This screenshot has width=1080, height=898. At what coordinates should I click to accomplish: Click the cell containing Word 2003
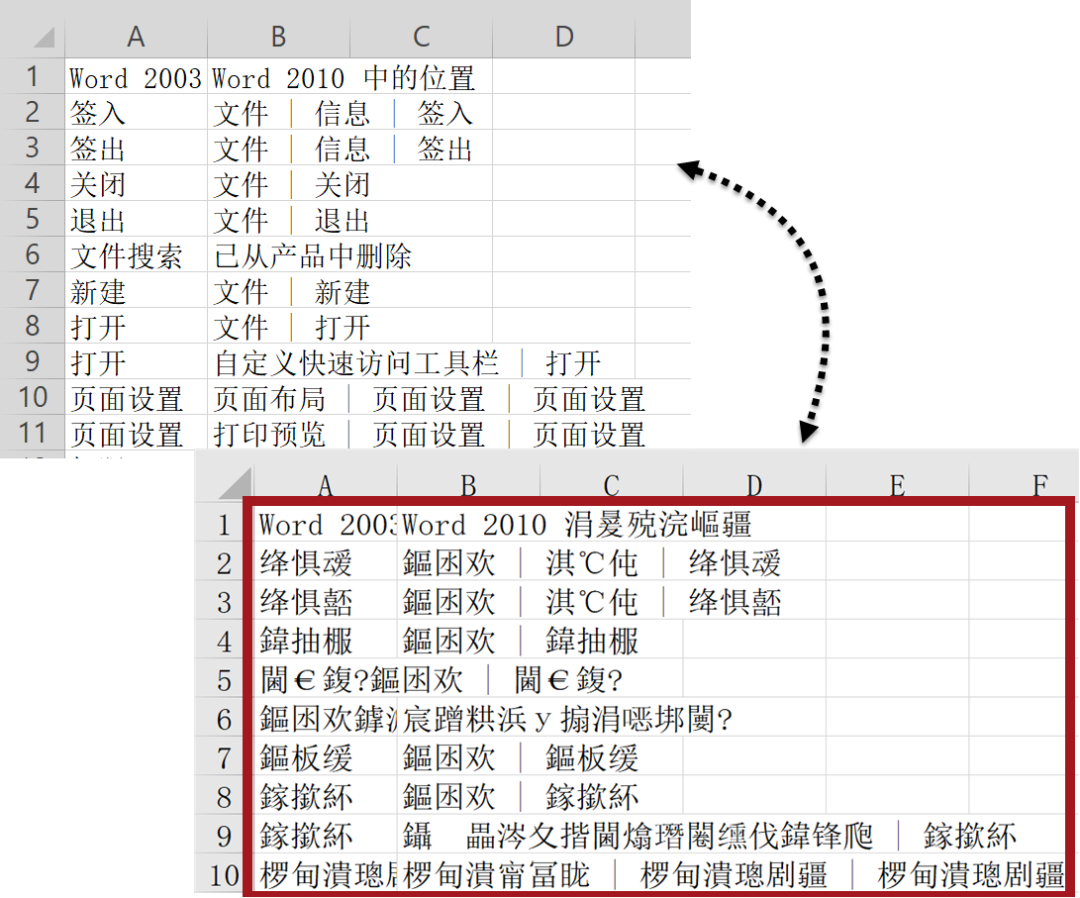135,77
